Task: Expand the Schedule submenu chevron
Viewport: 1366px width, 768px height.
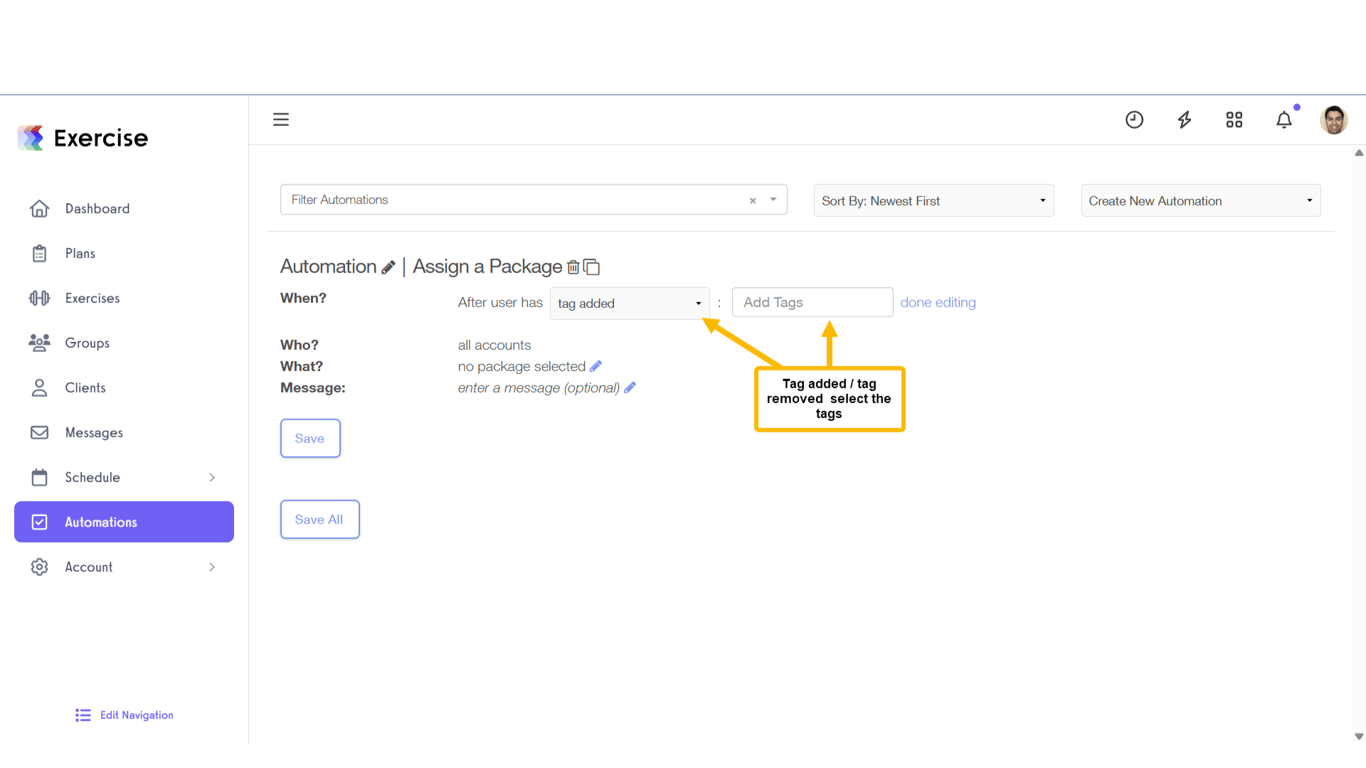Action: click(x=212, y=477)
